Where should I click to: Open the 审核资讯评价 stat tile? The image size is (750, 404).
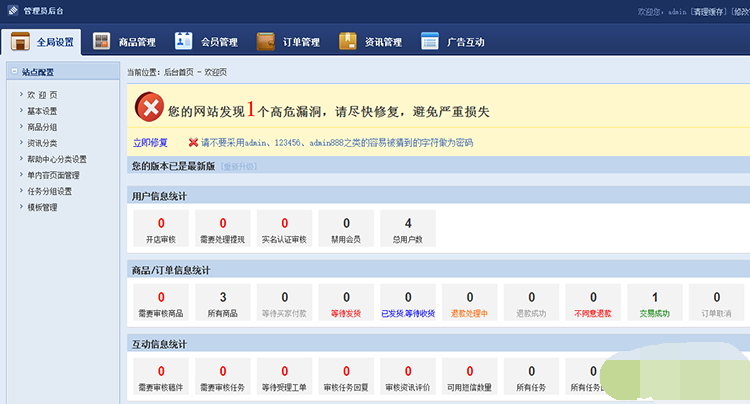click(x=408, y=376)
